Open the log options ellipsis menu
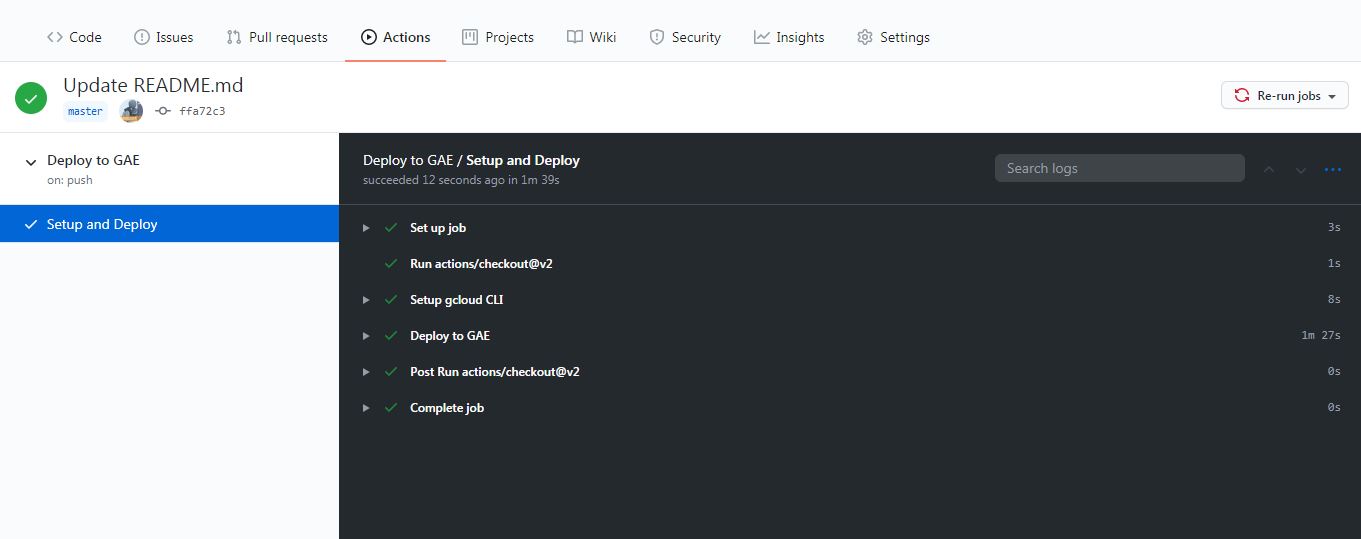The height and width of the screenshot is (539, 1361). click(x=1333, y=169)
